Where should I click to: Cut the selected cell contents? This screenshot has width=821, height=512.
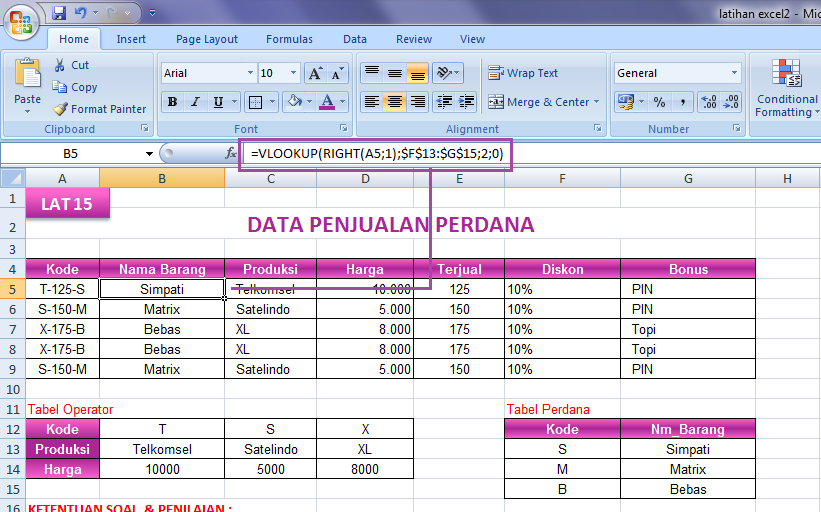point(72,65)
